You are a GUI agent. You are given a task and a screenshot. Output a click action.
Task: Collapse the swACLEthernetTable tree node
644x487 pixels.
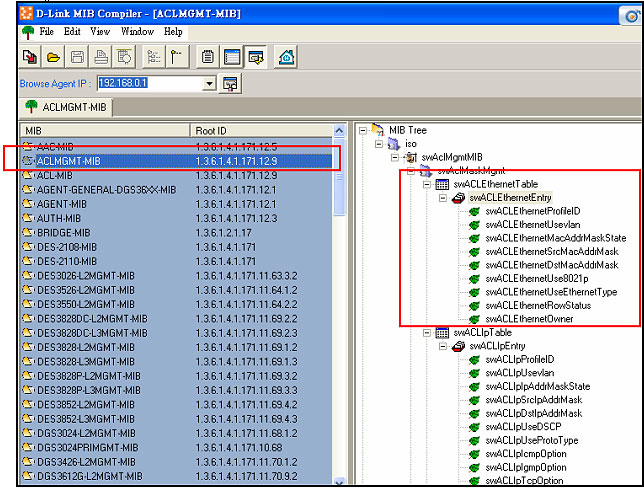click(x=426, y=185)
